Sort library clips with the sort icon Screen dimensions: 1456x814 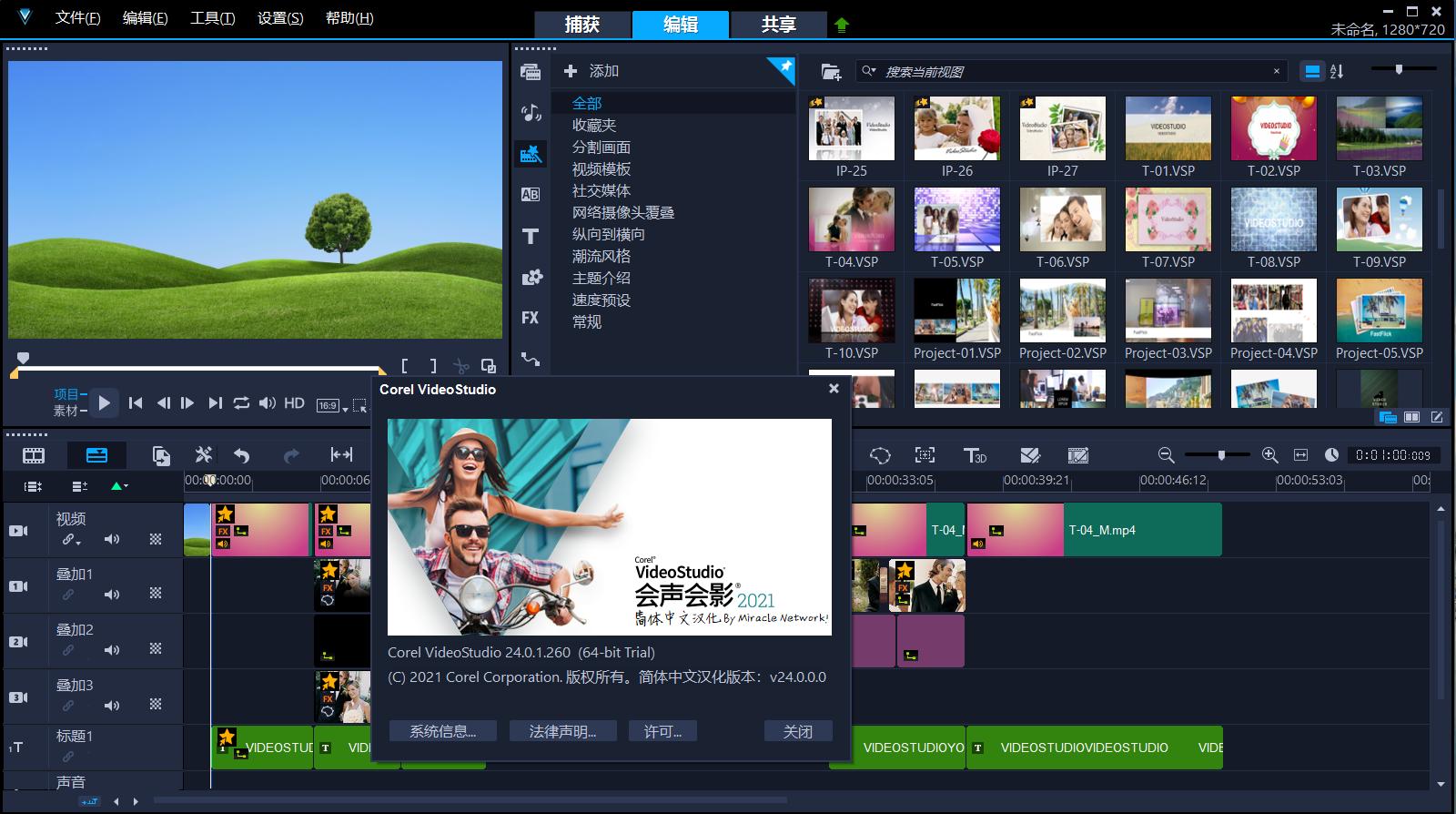[x=1337, y=71]
